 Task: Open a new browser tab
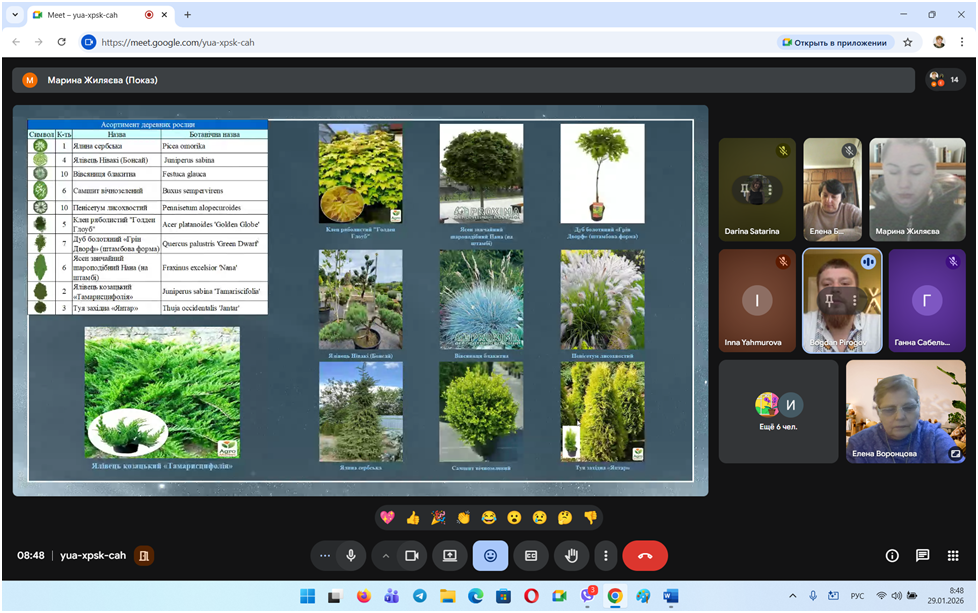tap(187, 15)
